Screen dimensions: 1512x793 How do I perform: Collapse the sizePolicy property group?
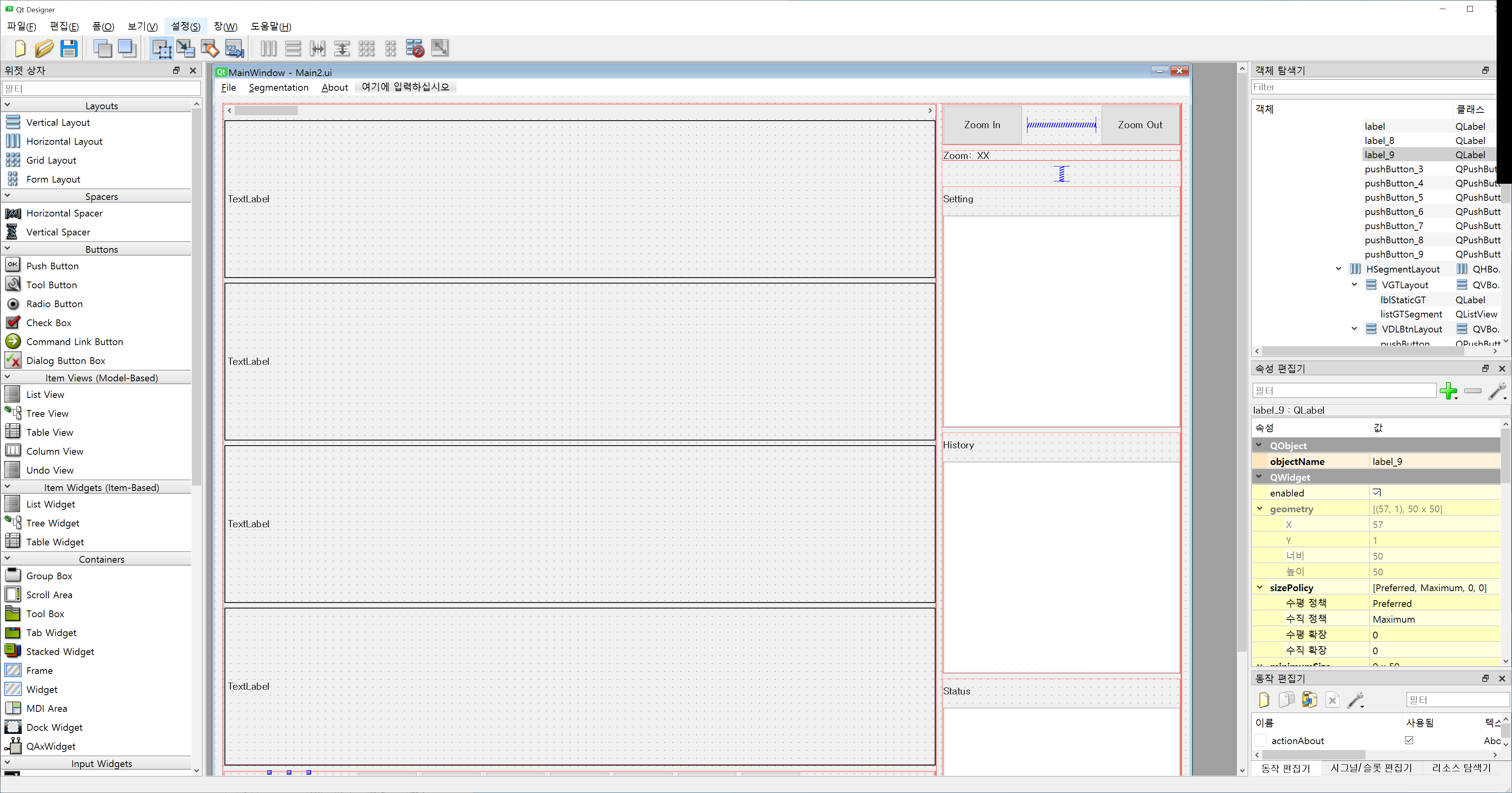click(x=1259, y=587)
